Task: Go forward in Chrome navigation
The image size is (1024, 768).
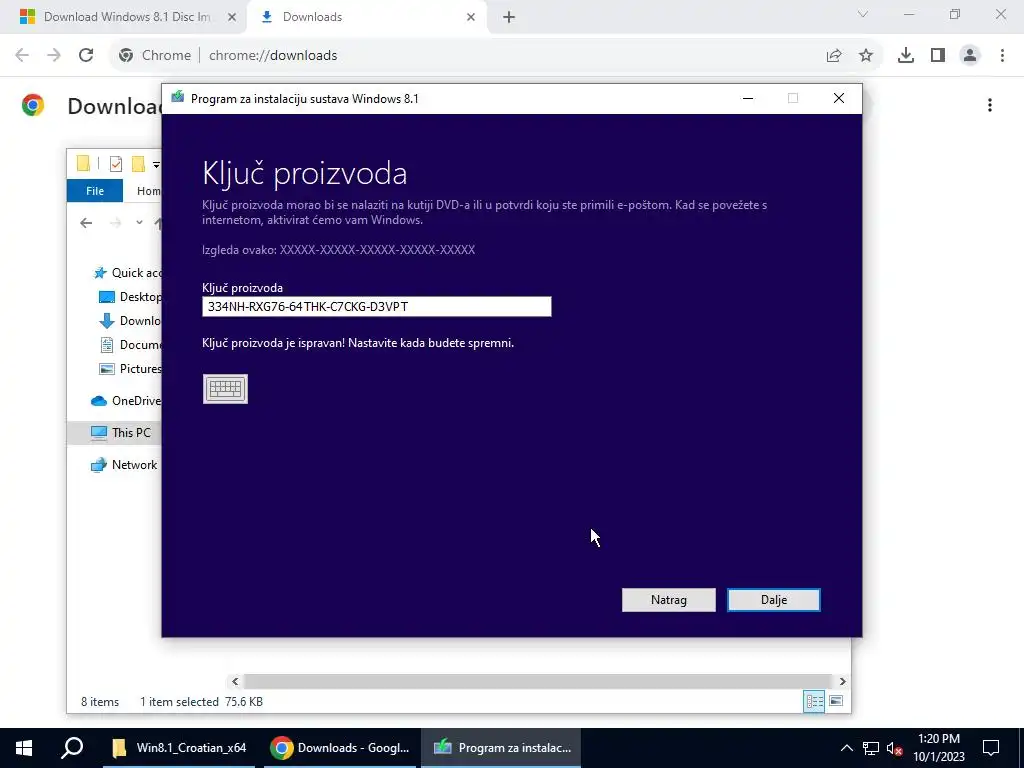Action: coord(54,56)
